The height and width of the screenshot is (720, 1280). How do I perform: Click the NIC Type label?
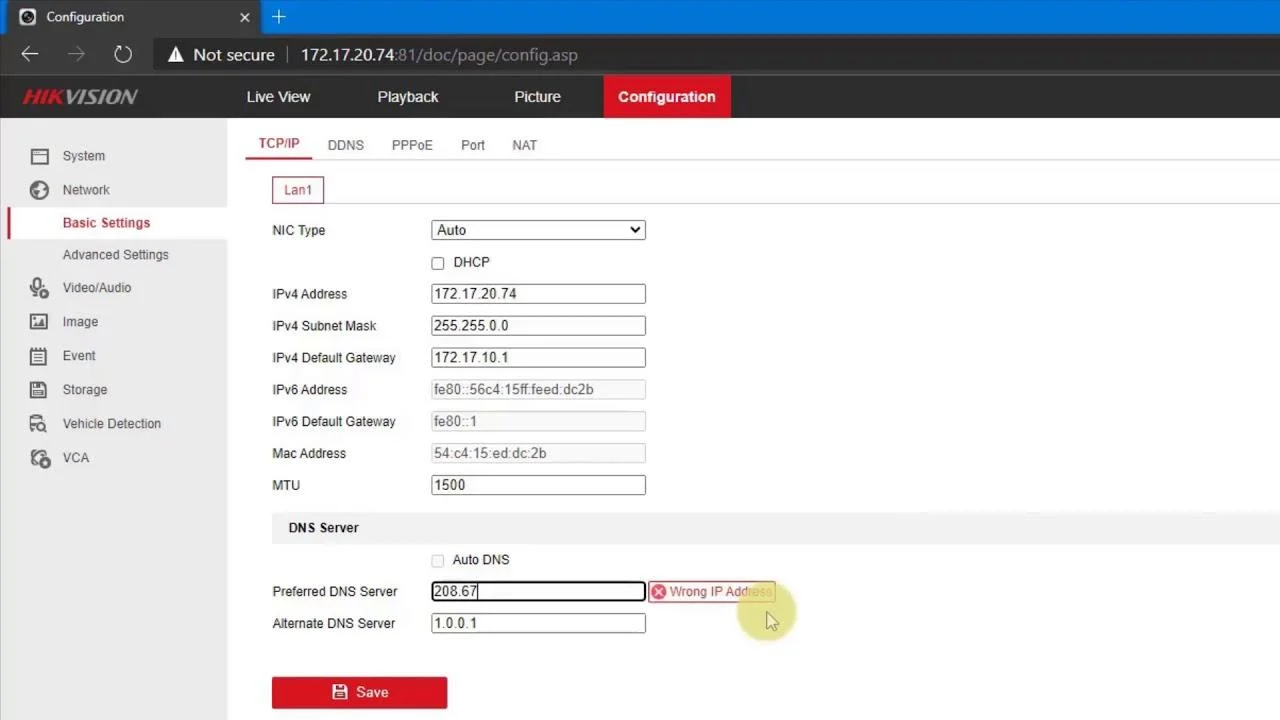299,231
